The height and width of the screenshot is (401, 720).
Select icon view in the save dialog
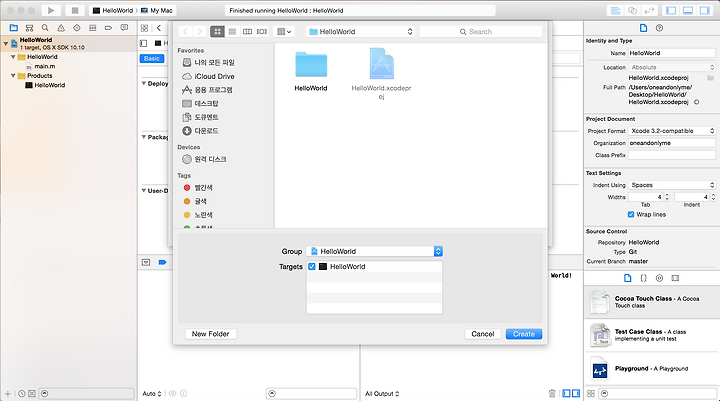217,31
